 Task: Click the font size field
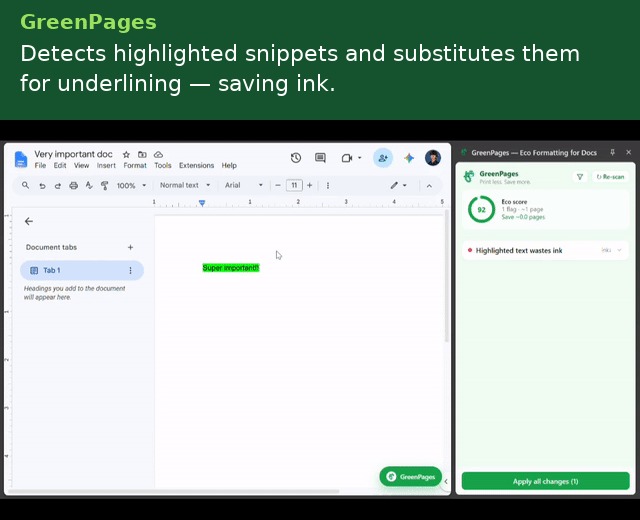294,185
